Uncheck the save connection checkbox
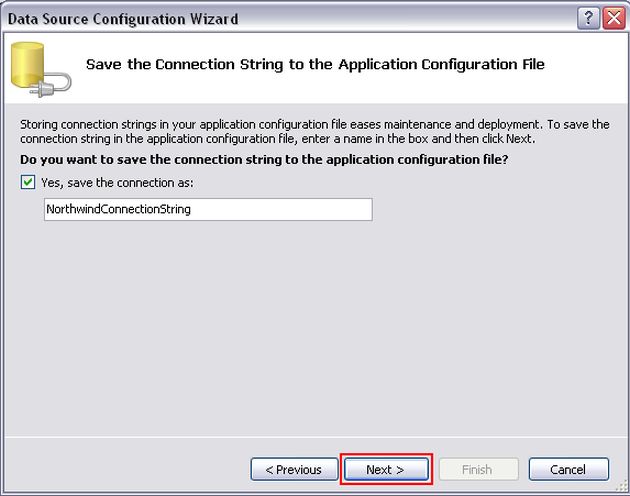 pos(27,183)
